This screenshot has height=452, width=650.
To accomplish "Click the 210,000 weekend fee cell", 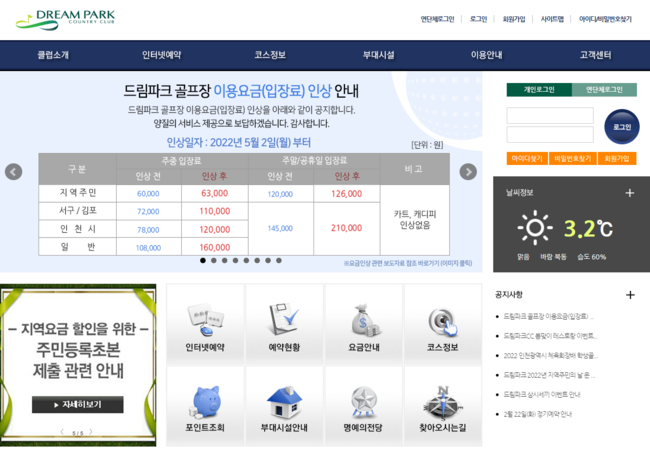I will (347, 228).
